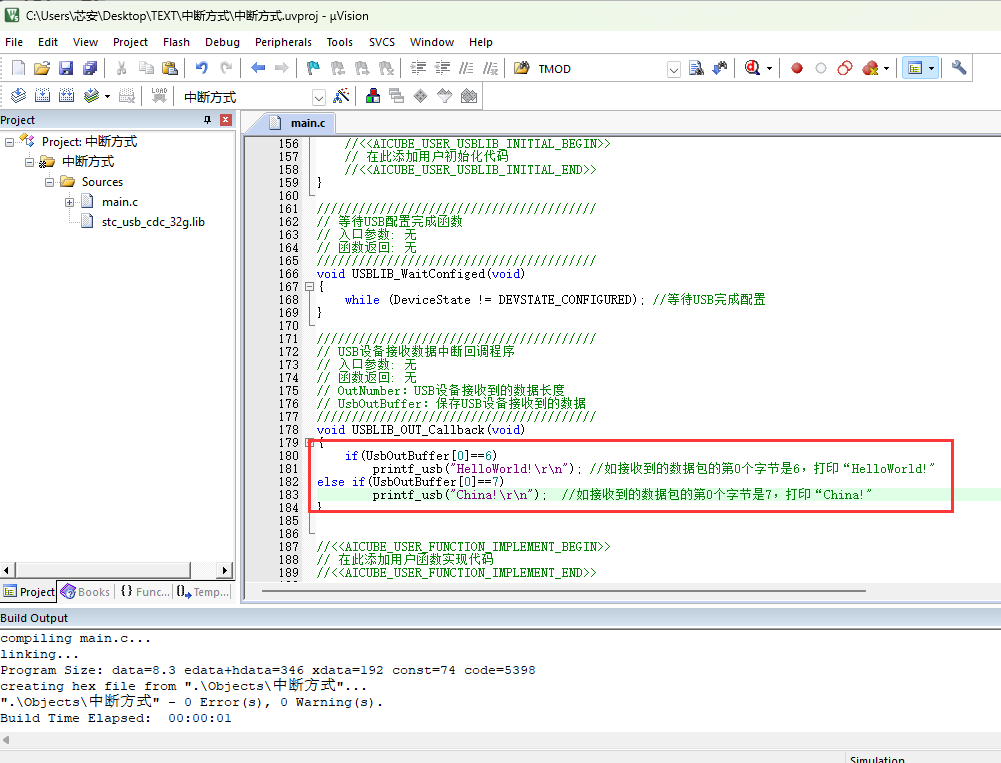The width and height of the screenshot is (1001, 763).
Task: Collapse the Sources group in the tree
Action: click(x=49, y=182)
